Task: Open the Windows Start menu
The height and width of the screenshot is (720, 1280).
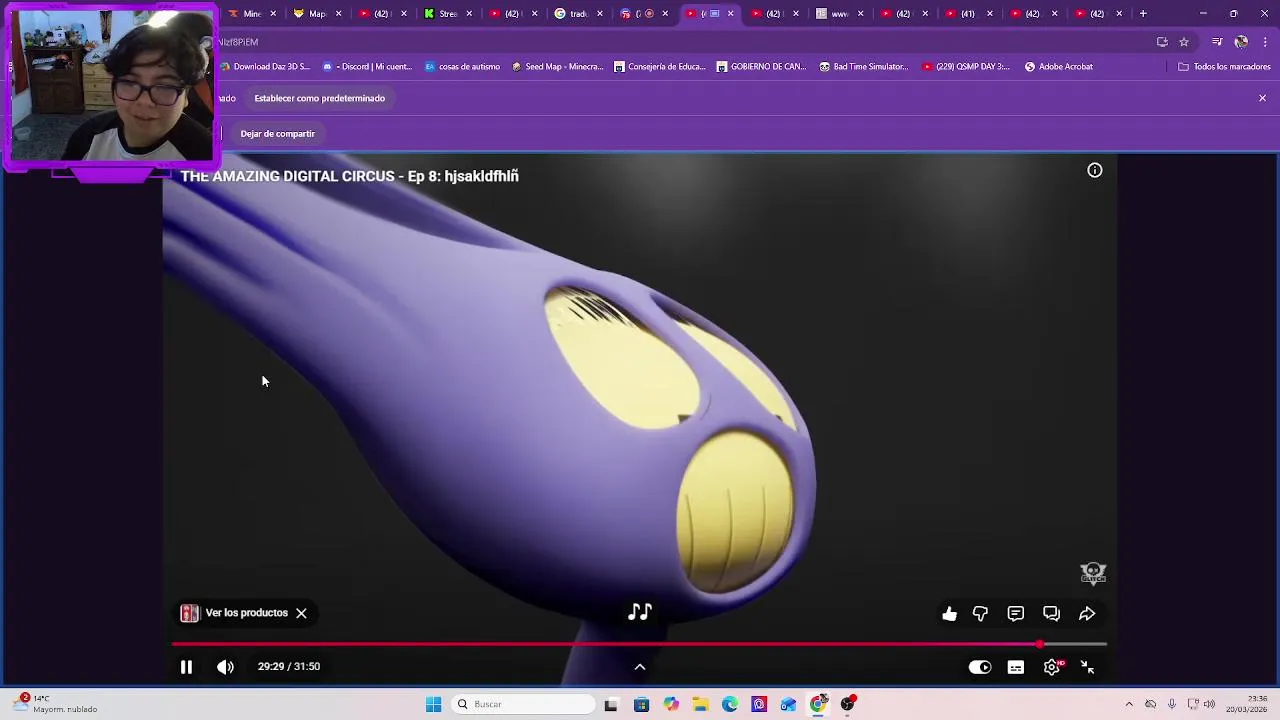Action: (433, 705)
